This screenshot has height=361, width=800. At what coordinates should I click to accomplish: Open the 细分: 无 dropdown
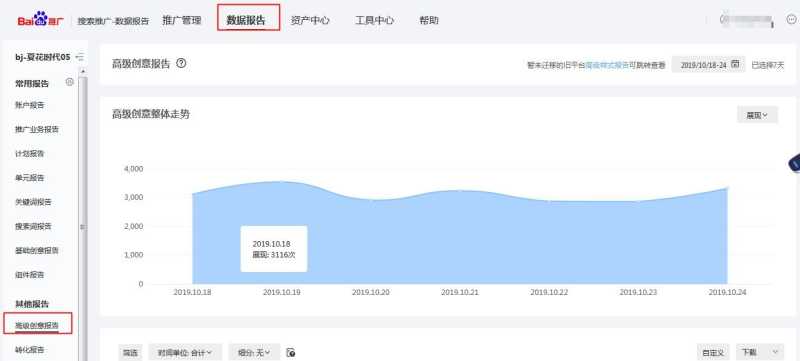[254, 352]
